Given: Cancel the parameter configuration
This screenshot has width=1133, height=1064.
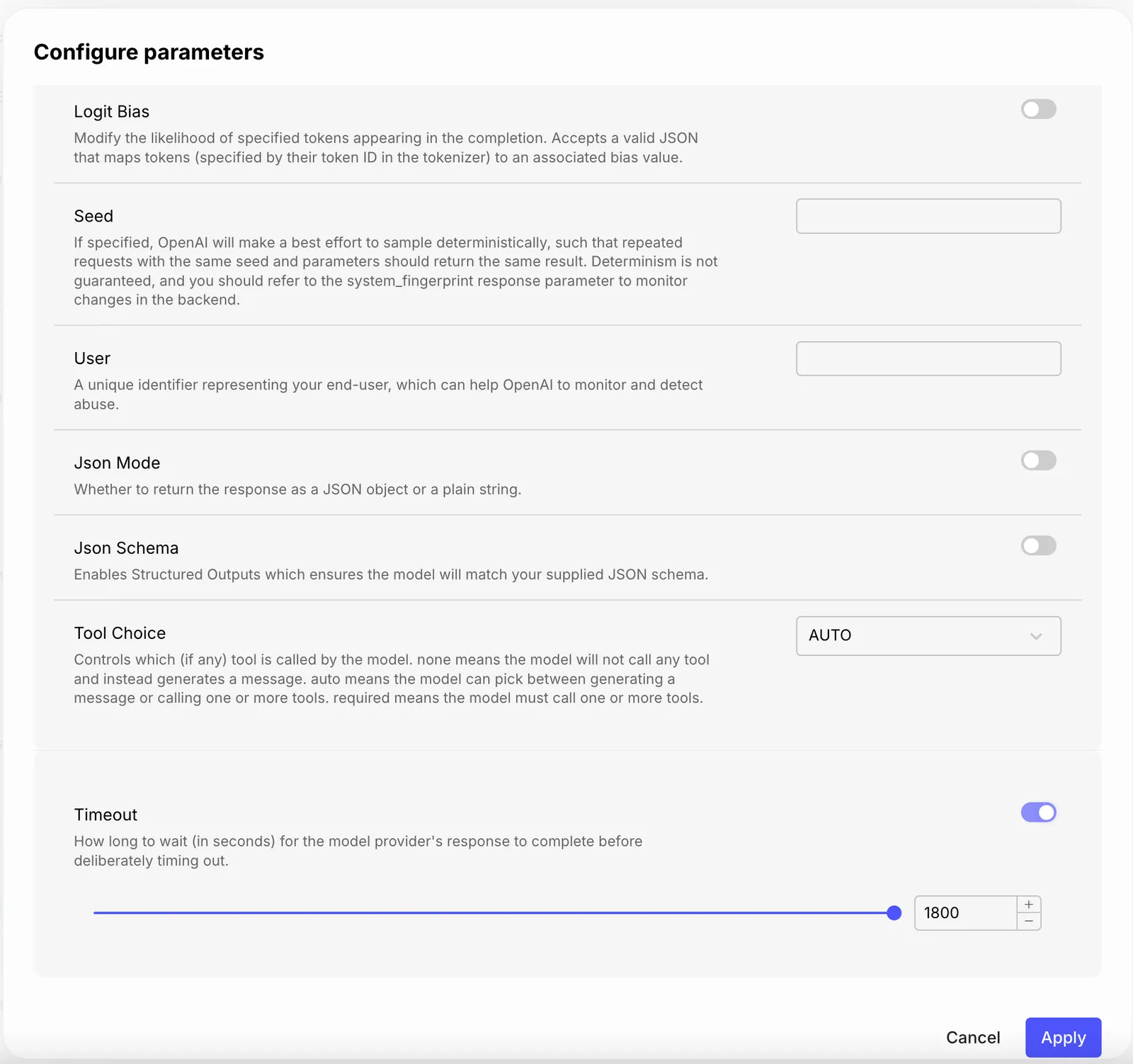Looking at the screenshot, I should [973, 1038].
